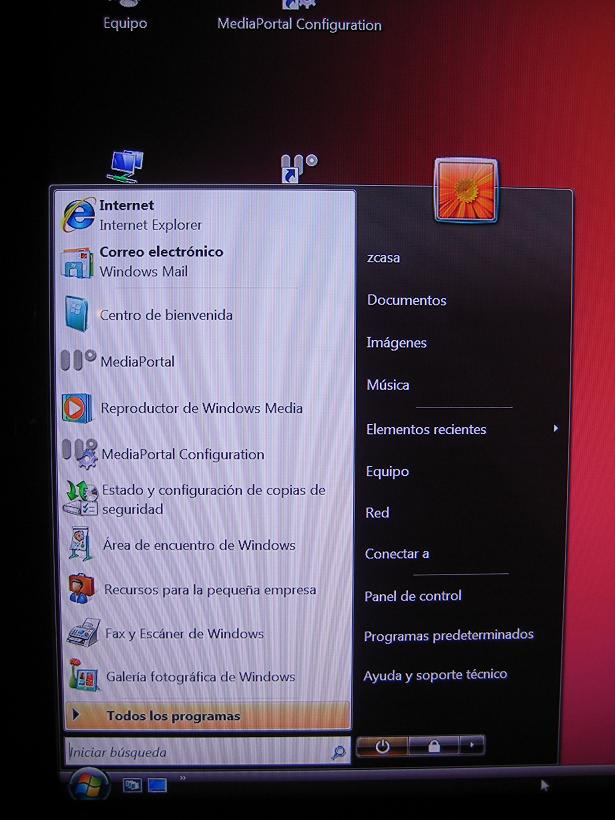Expand Todos los programas
This screenshot has width=615, height=820.
point(207,715)
